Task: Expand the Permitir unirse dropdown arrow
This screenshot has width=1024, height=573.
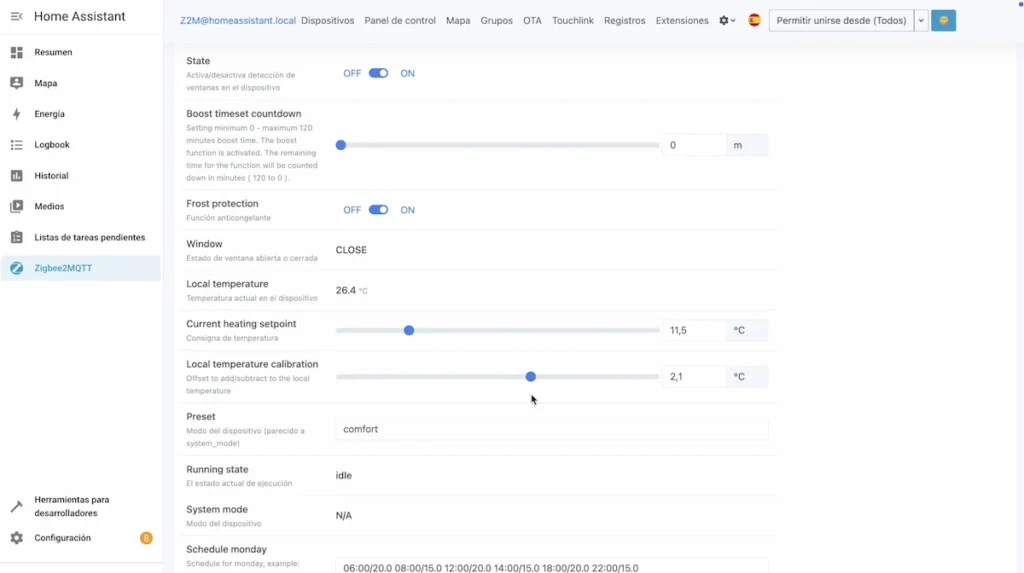Action: pyautogui.click(x=921, y=20)
